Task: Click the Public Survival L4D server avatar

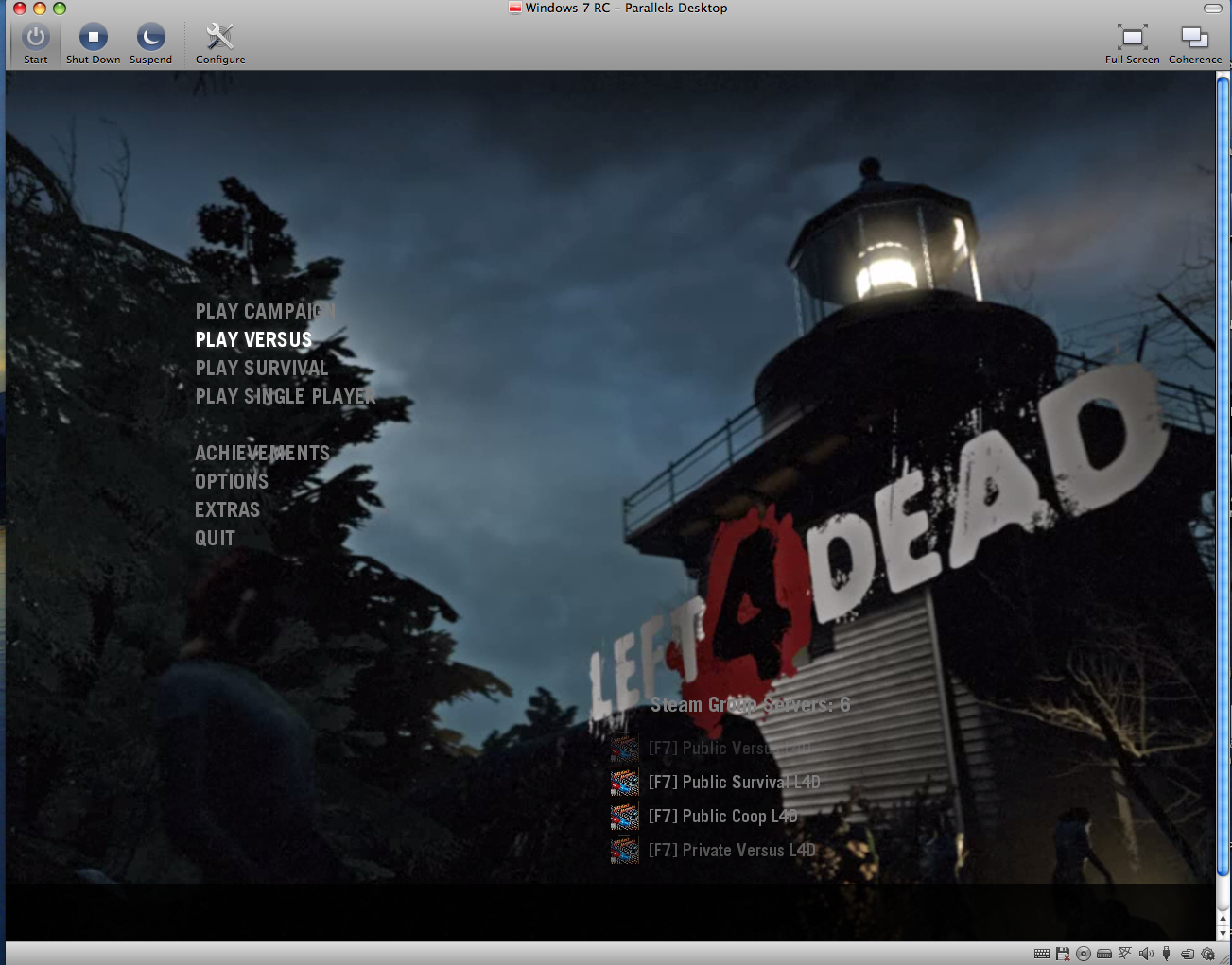Action: point(624,783)
